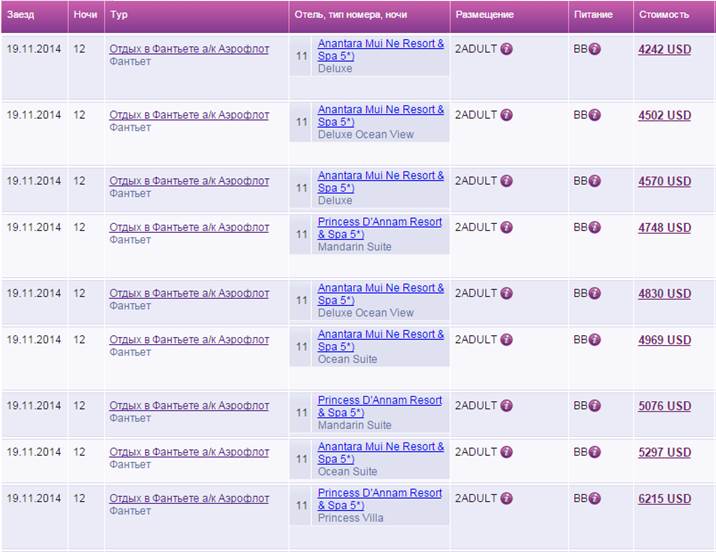716x552 pixels.
Task: Click BB meal help icon in 4242 USD row
Action: [594, 49]
